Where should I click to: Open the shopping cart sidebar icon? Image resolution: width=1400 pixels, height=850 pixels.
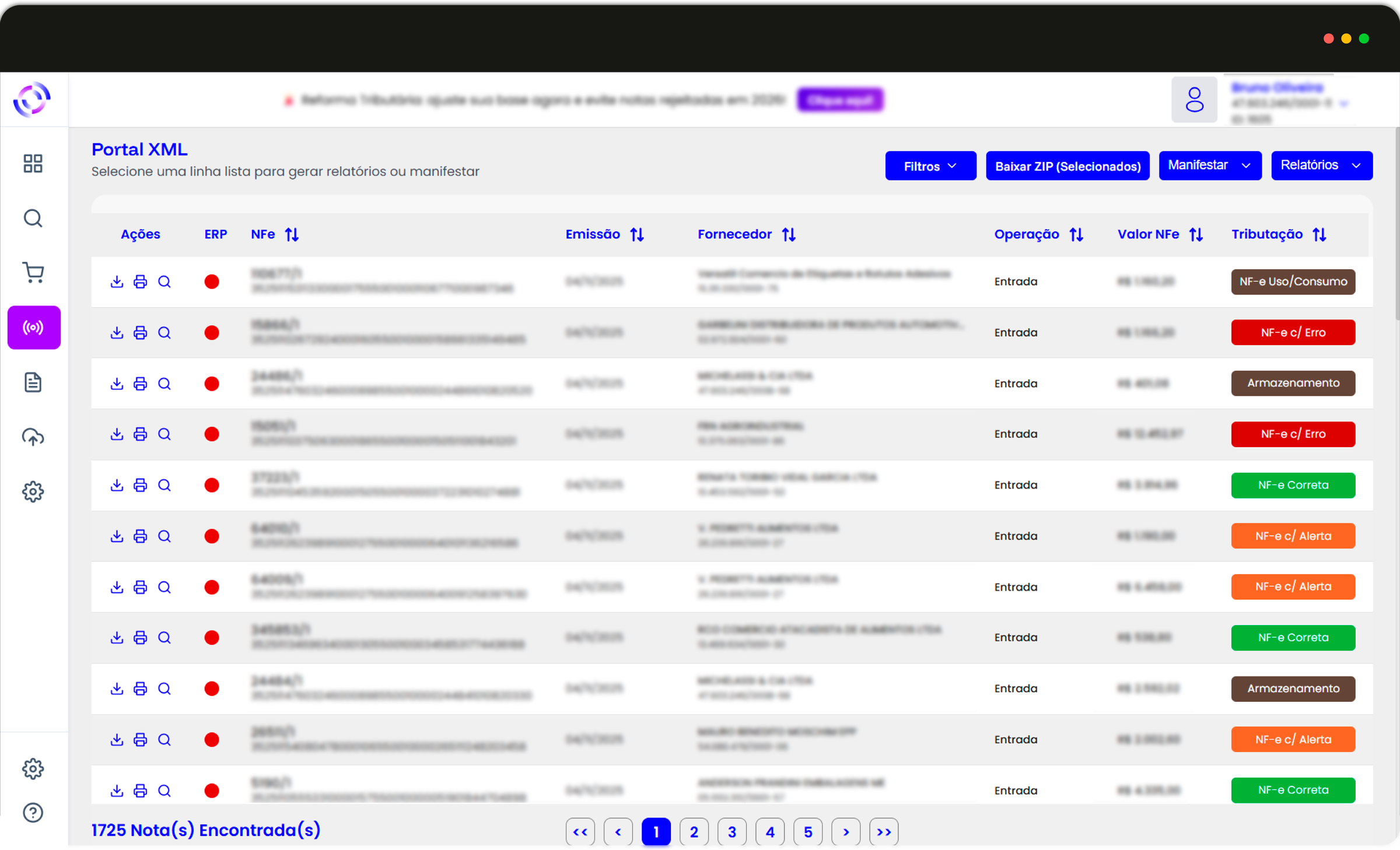(33, 272)
